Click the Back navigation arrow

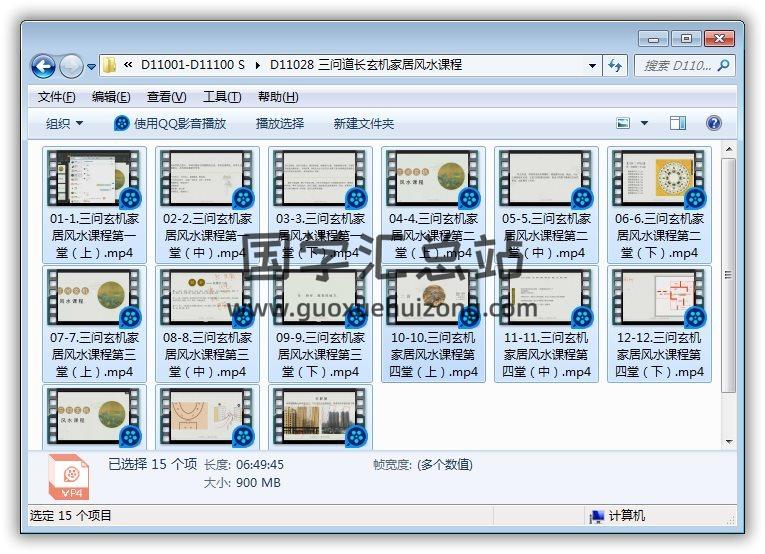pos(43,66)
